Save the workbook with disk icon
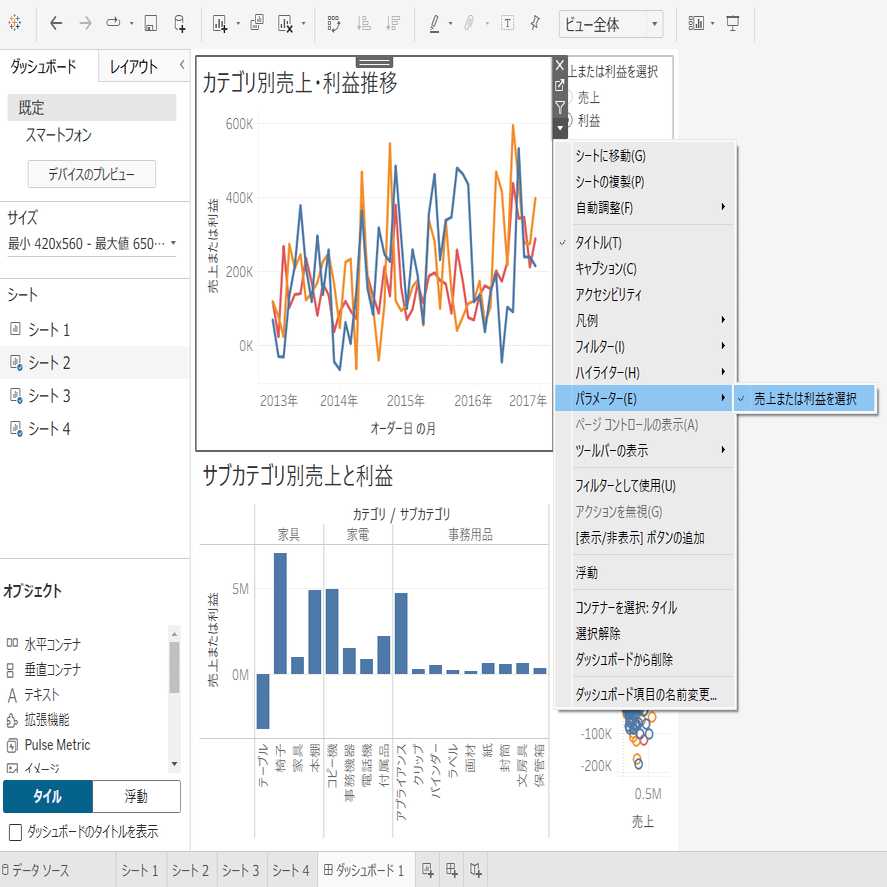 pos(150,23)
